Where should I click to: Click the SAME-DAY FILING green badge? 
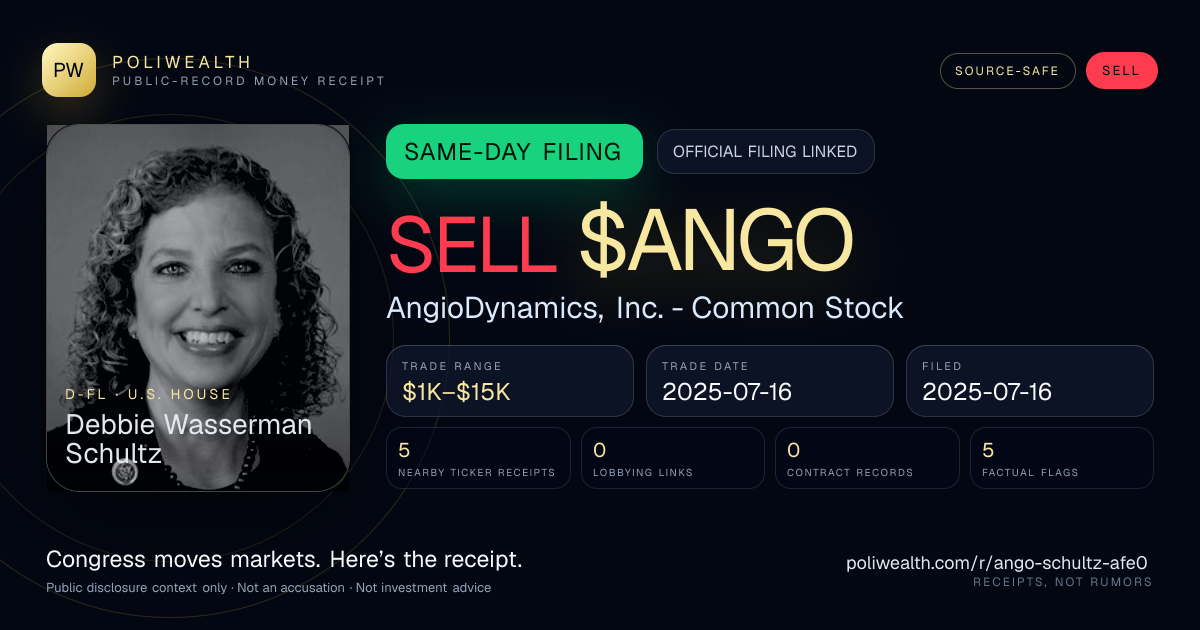click(514, 152)
